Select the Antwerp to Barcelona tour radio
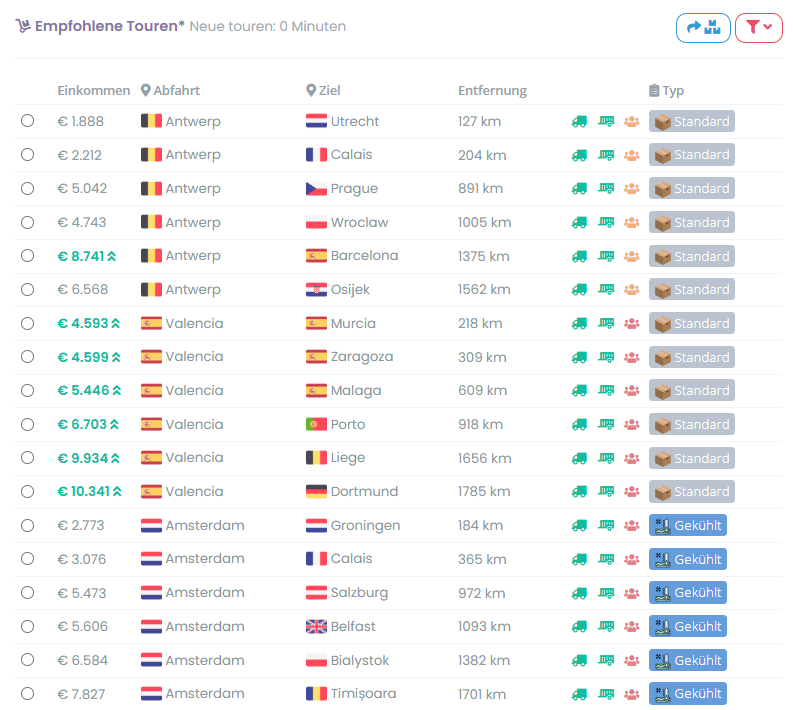The width and height of the screenshot is (793, 710). tap(28, 256)
